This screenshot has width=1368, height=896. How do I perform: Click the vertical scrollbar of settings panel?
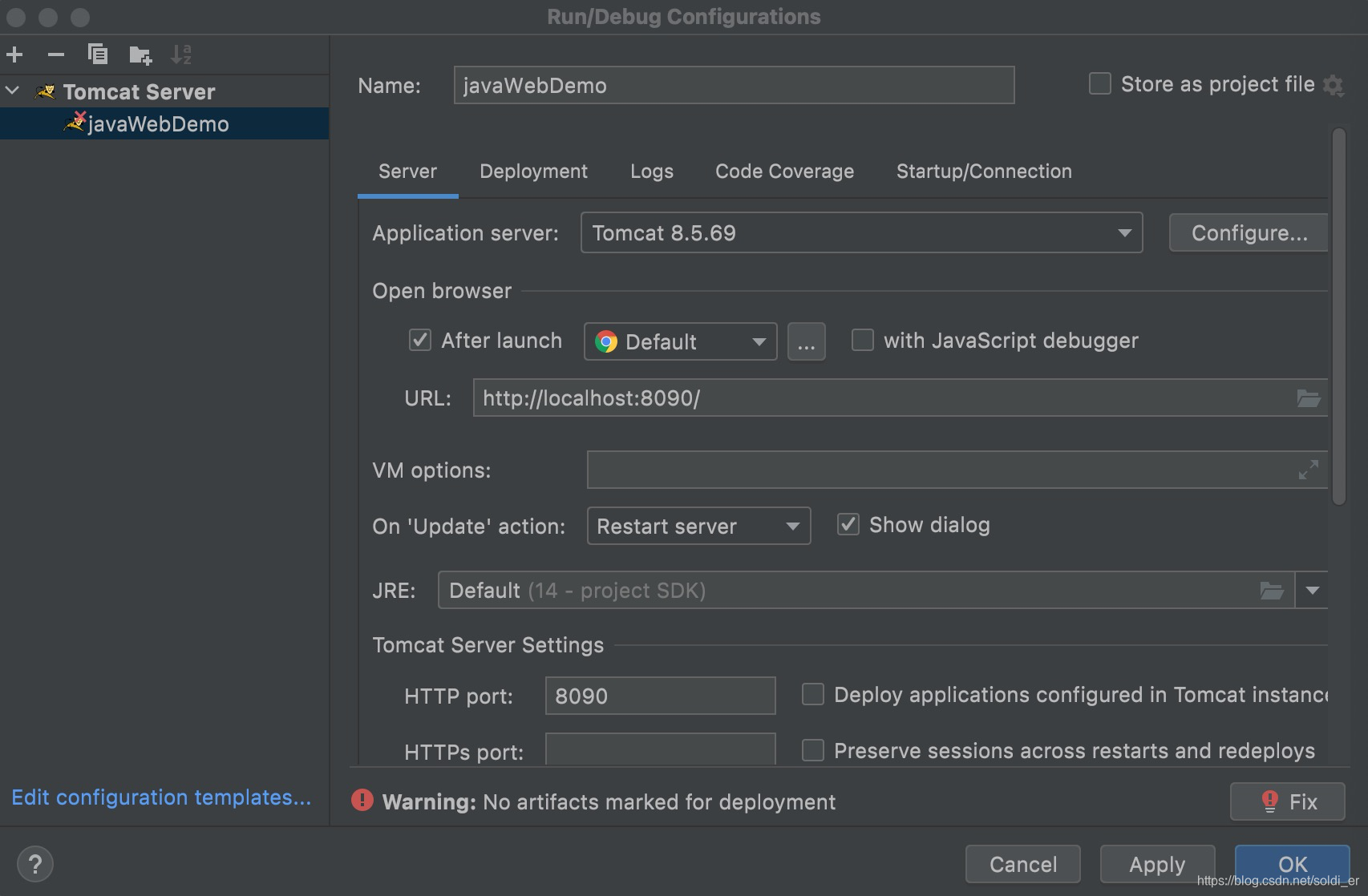1338,317
